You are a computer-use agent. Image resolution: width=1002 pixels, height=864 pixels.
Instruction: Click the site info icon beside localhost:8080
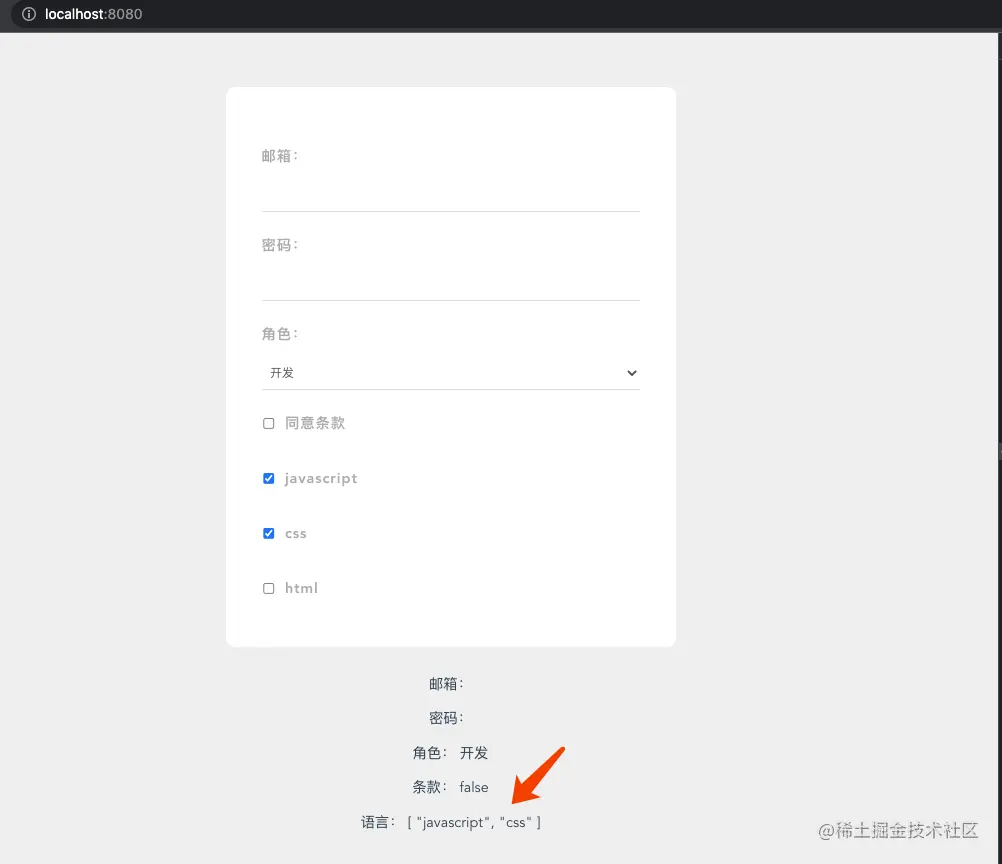[29, 14]
